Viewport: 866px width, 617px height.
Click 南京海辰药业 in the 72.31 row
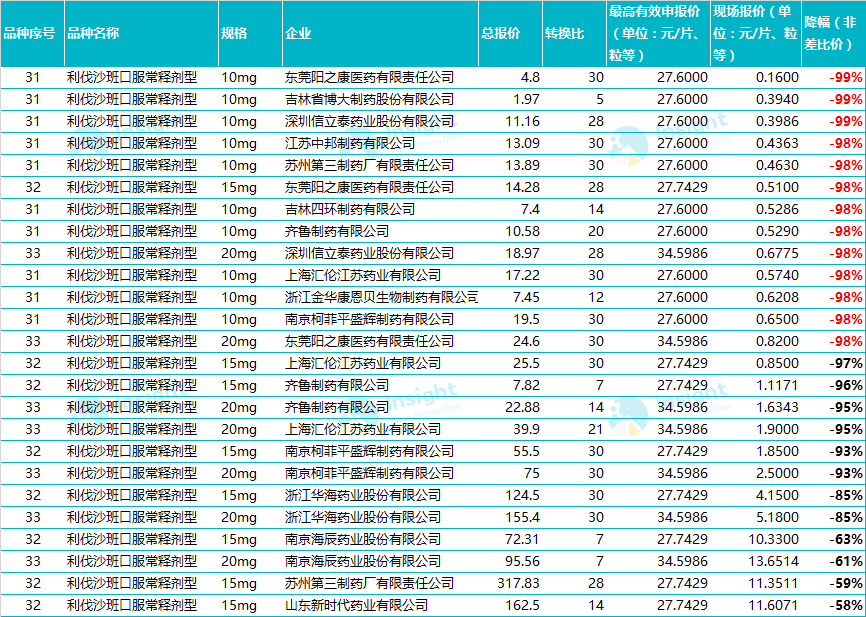363,540
